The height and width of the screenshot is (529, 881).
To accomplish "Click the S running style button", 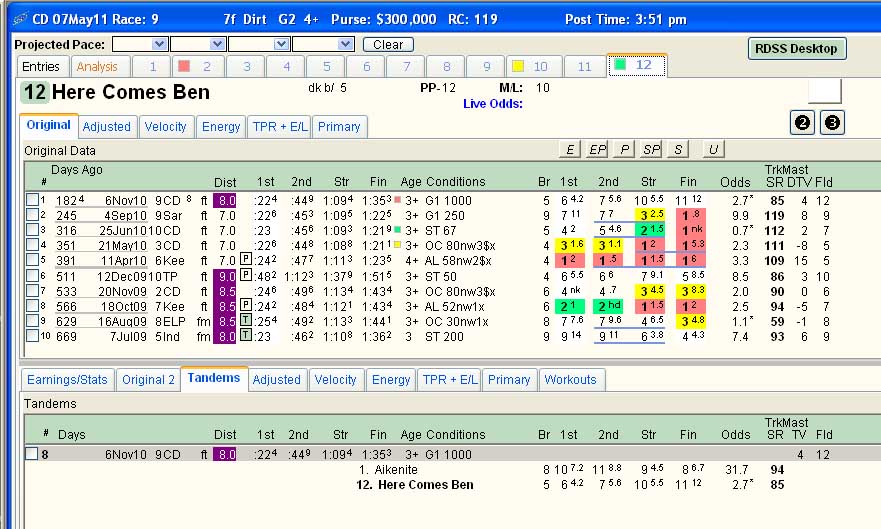I will pos(678,149).
